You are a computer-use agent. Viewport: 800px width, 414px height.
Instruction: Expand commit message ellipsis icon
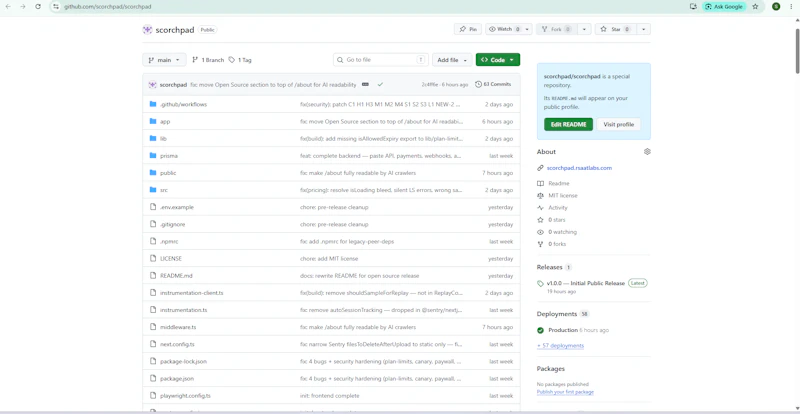(365, 84)
